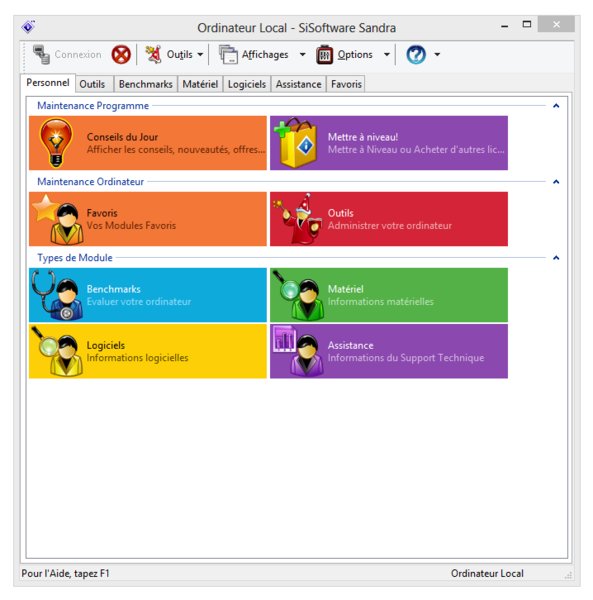Switch to the Logiciels tab
The height and width of the screenshot is (600, 593).
247,84
